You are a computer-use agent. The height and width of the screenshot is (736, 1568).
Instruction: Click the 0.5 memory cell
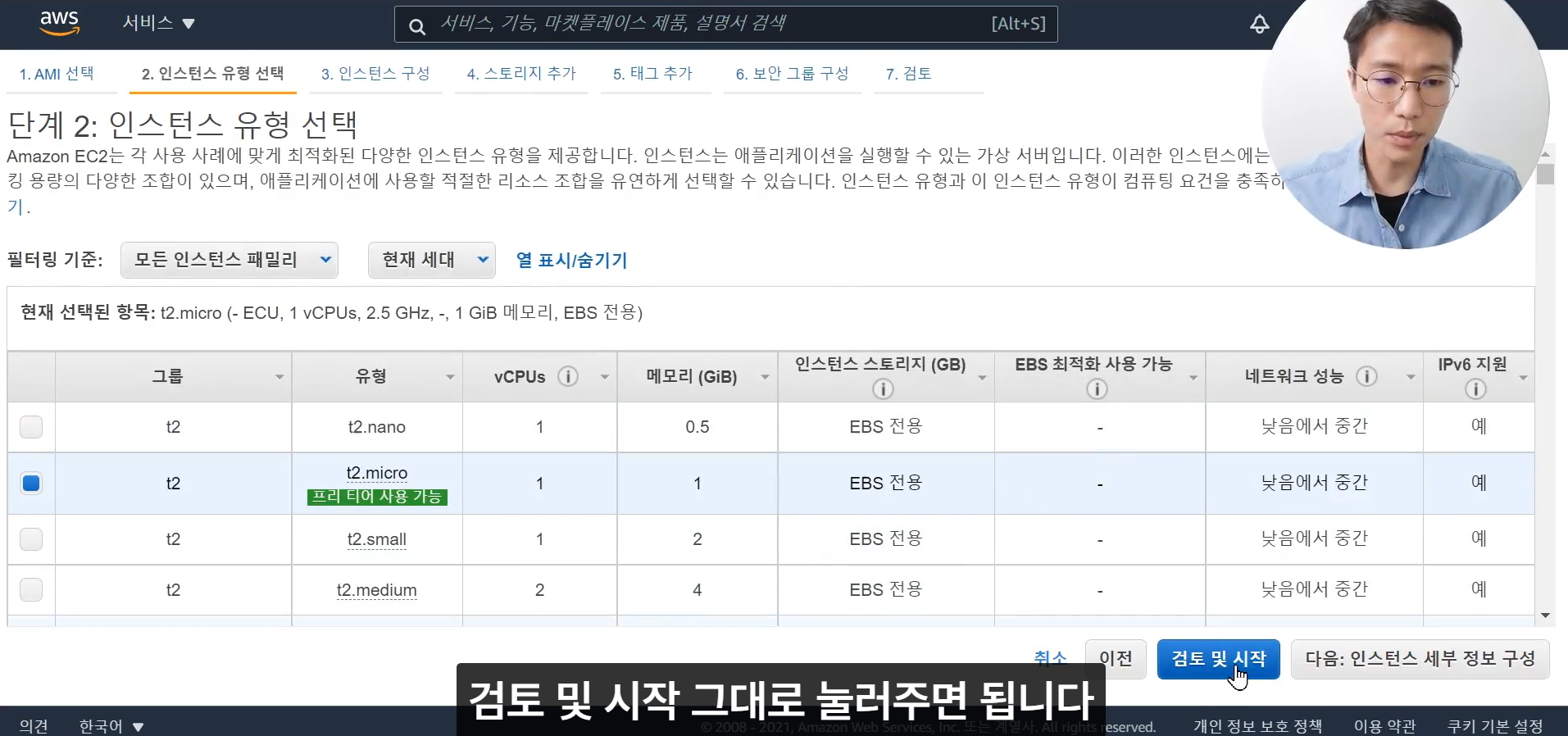click(698, 427)
